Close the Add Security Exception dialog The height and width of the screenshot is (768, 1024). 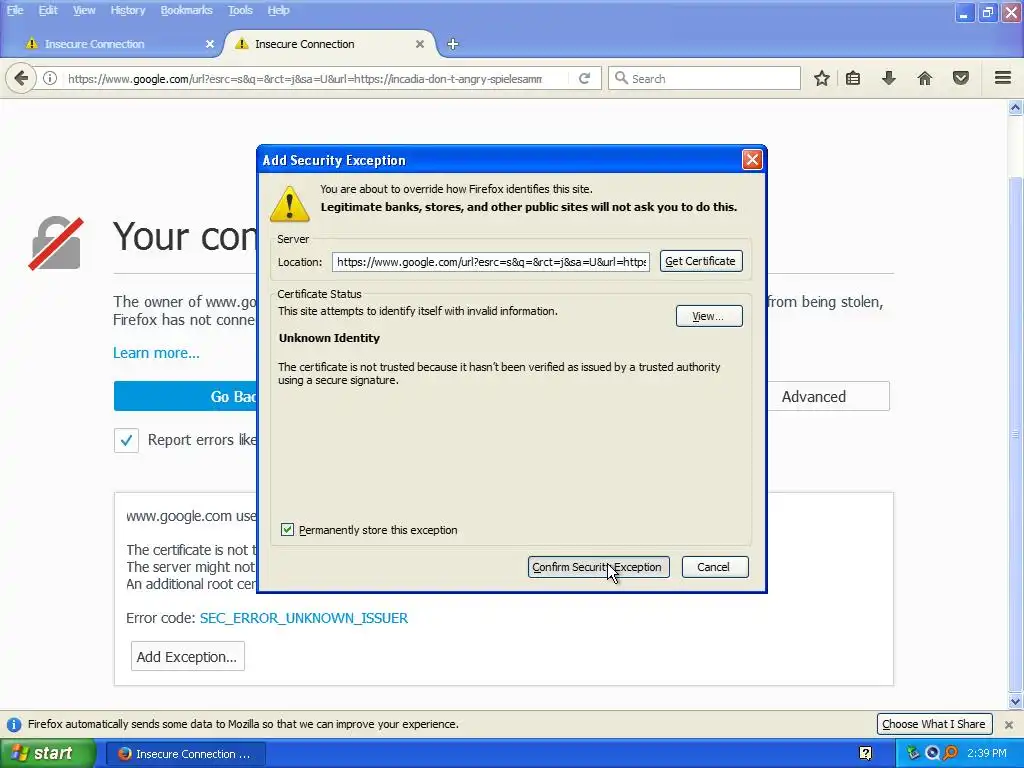[752, 159]
